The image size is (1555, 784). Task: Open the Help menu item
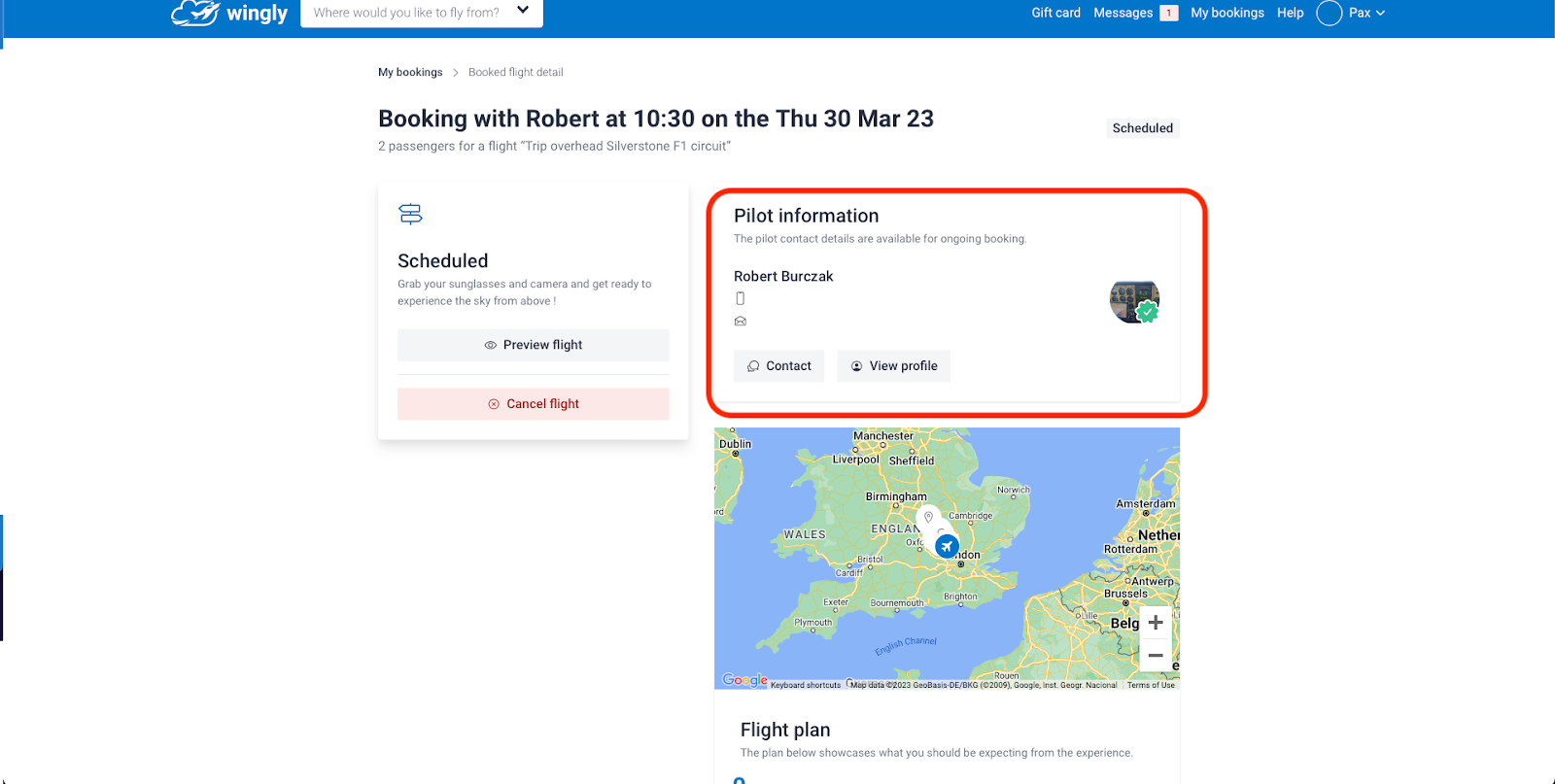(1290, 13)
